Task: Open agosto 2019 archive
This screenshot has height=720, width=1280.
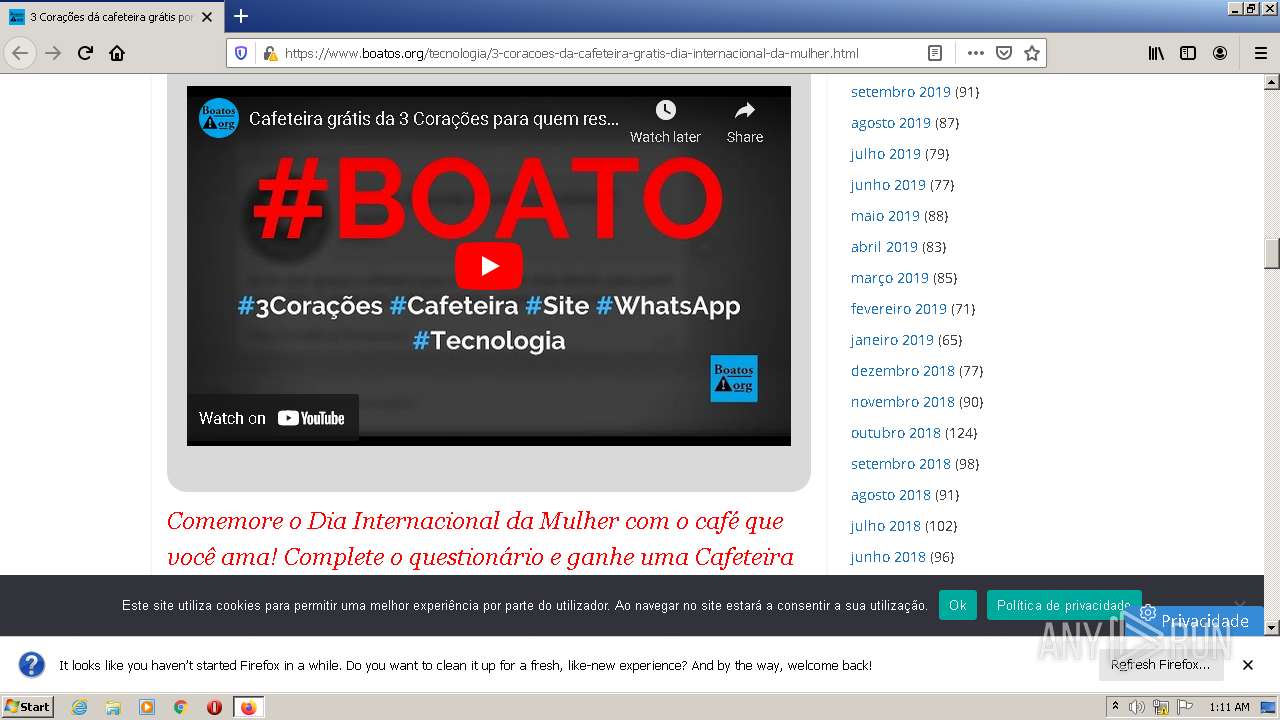Action: tap(891, 123)
